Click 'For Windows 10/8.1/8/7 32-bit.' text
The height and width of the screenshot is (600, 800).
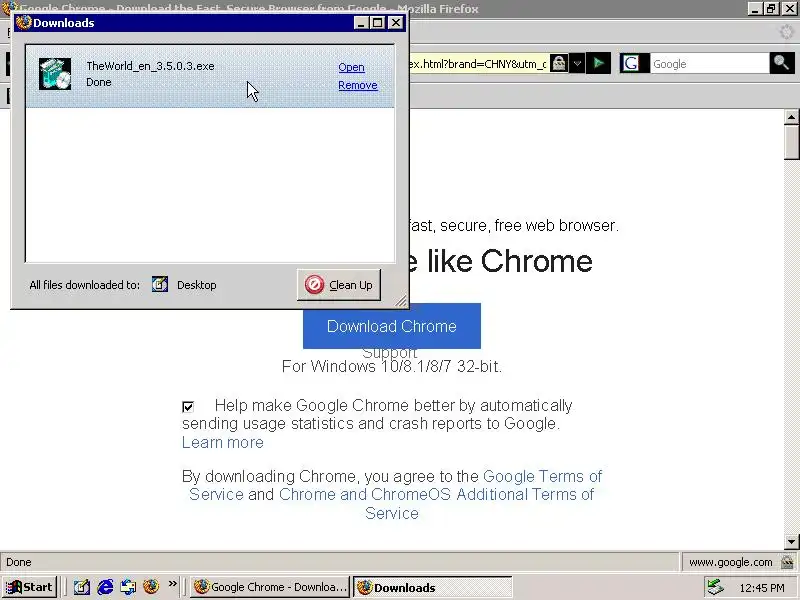point(392,366)
